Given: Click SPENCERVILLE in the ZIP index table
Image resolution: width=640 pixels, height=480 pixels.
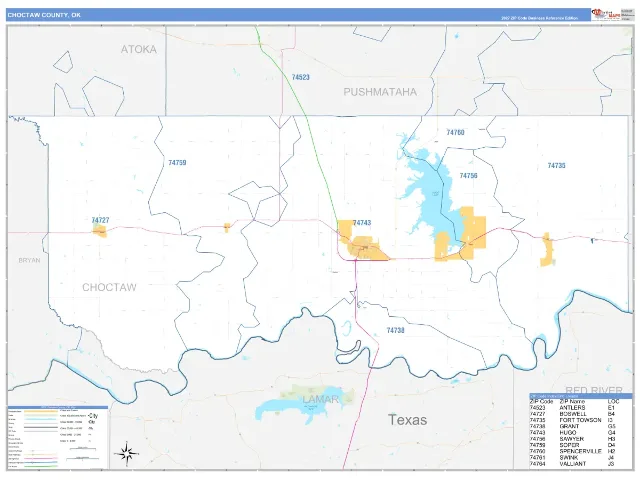Looking at the screenshot, I should (x=580, y=451).
